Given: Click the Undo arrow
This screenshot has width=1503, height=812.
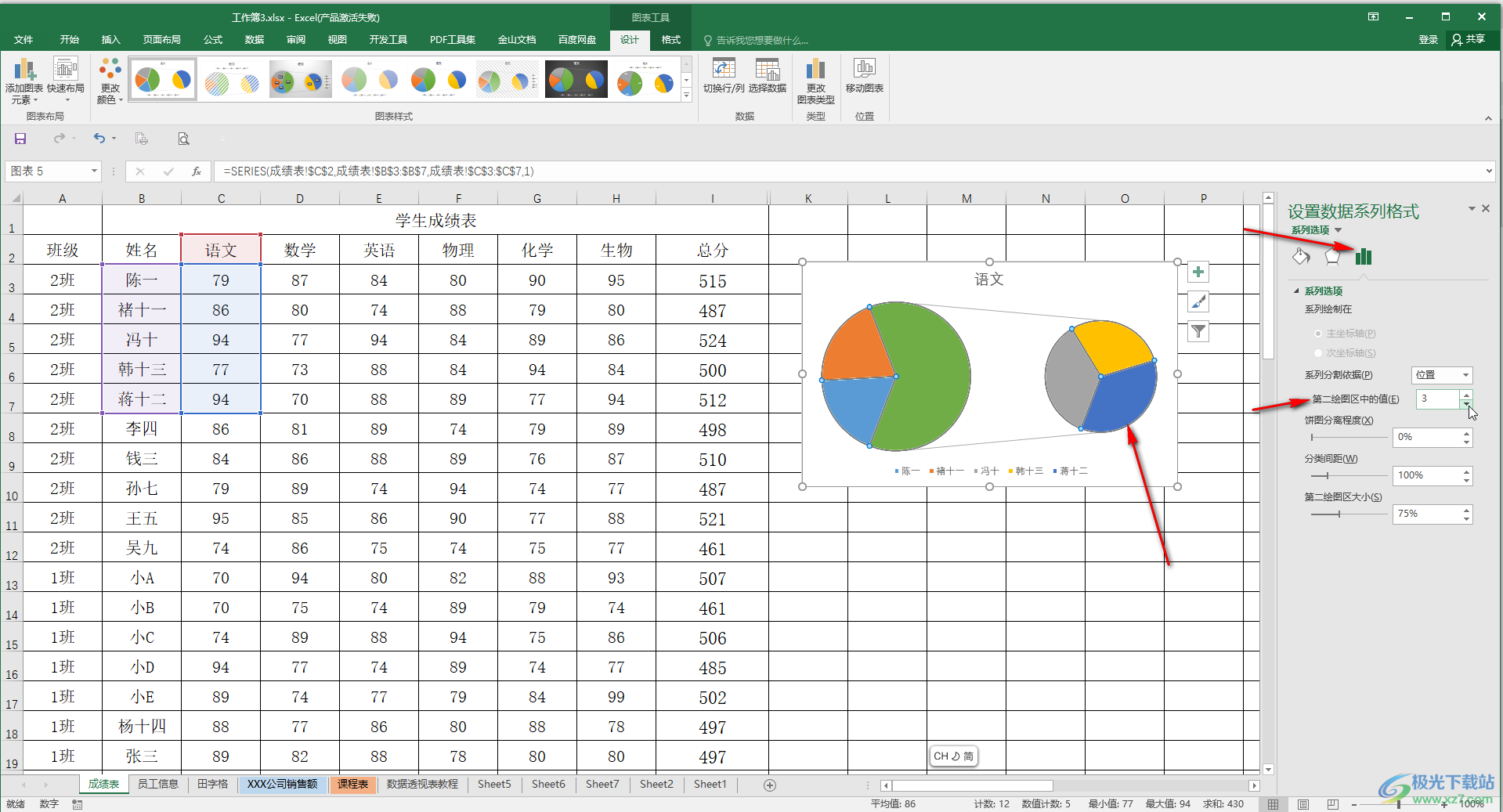Looking at the screenshot, I should (99, 139).
